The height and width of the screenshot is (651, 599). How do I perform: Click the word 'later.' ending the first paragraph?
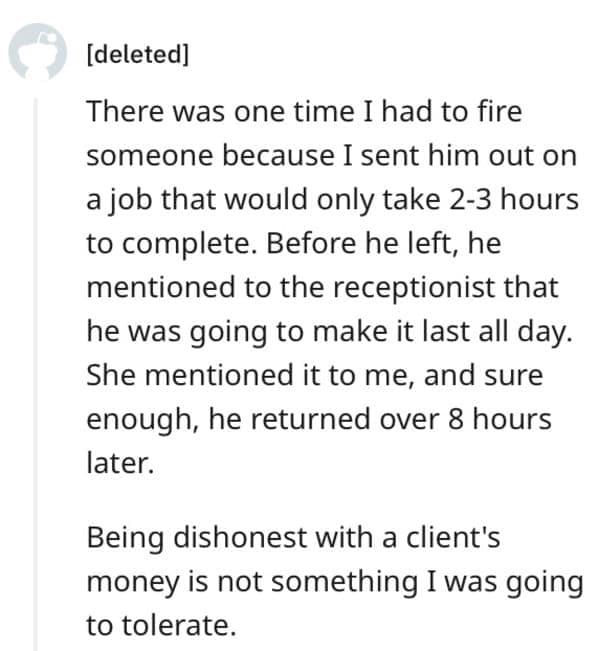click(120, 463)
